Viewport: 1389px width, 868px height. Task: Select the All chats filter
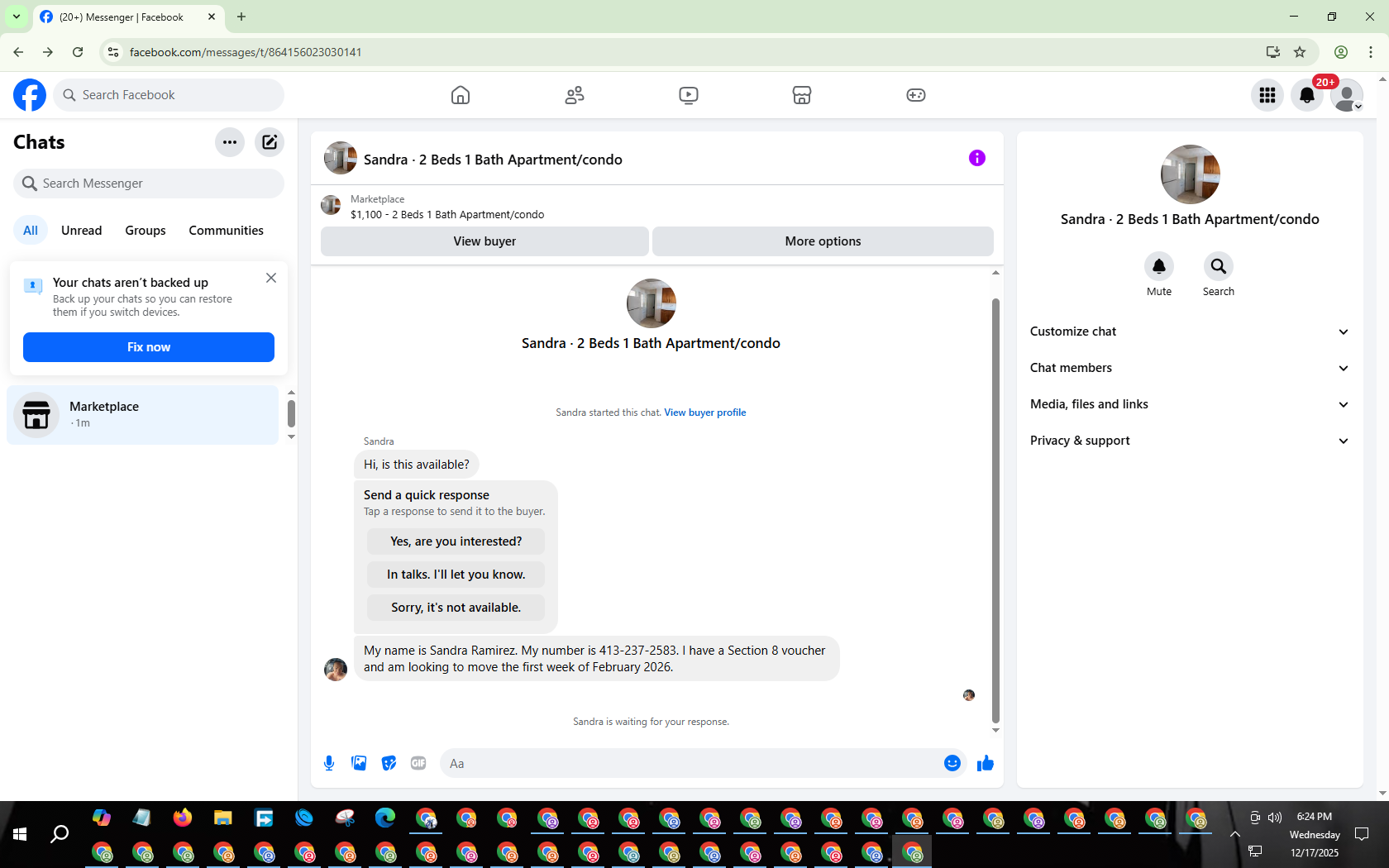tap(31, 231)
